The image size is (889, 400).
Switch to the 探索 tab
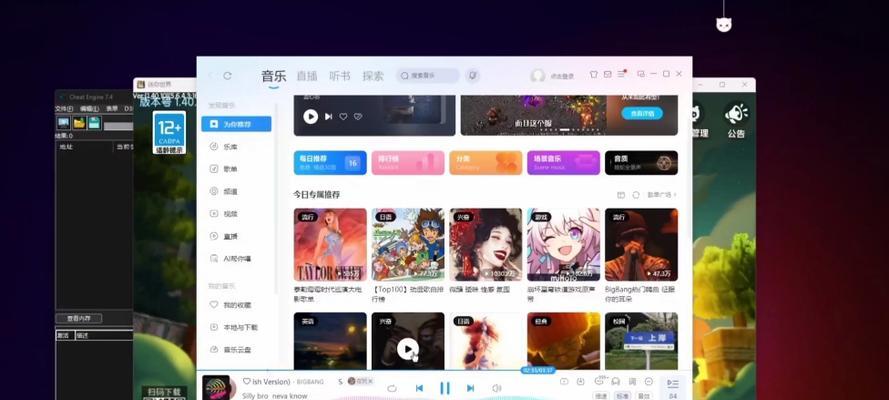373,76
